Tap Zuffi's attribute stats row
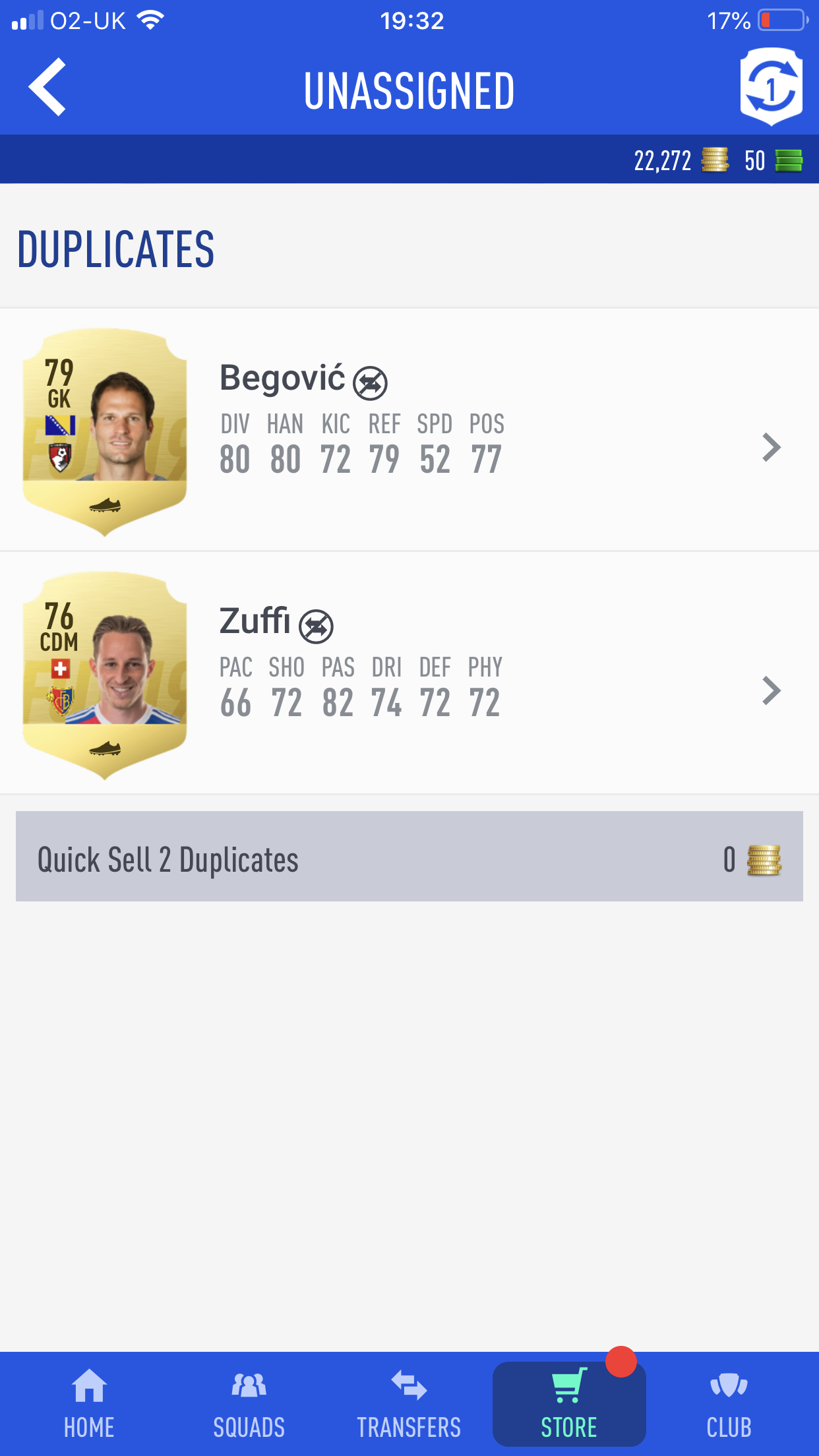This screenshot has width=819, height=1456. 361,688
